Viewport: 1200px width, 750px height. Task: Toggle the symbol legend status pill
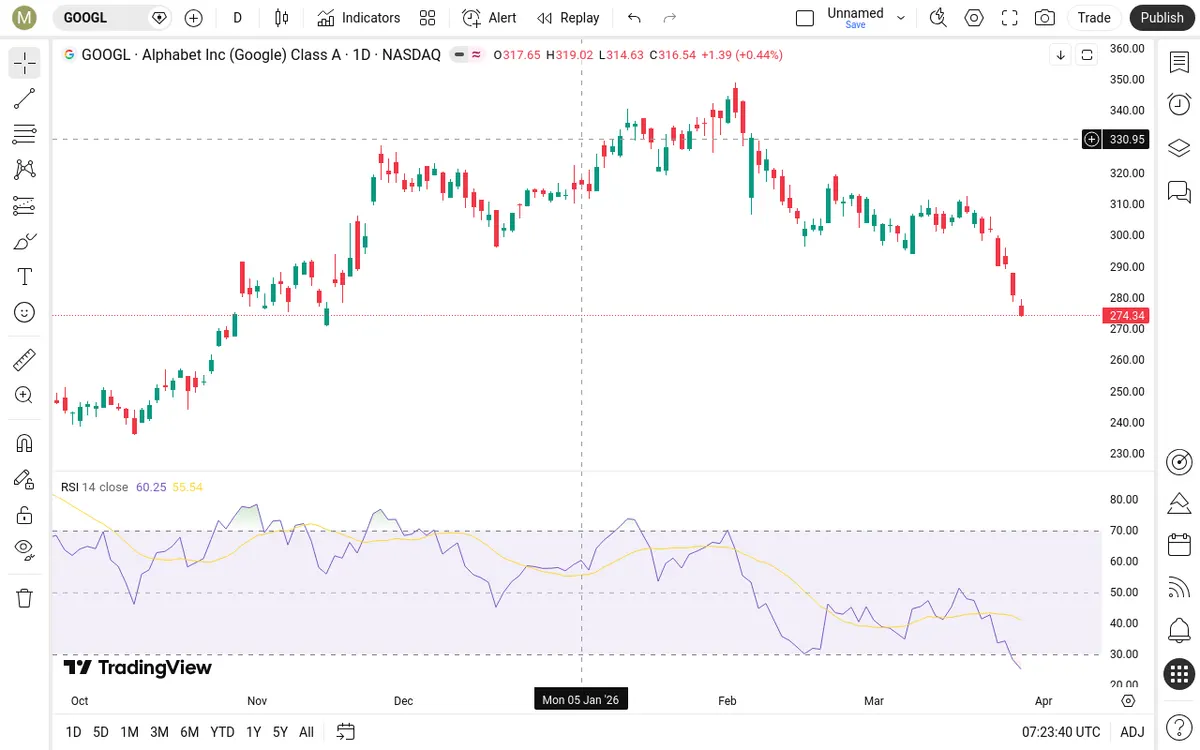[467, 55]
